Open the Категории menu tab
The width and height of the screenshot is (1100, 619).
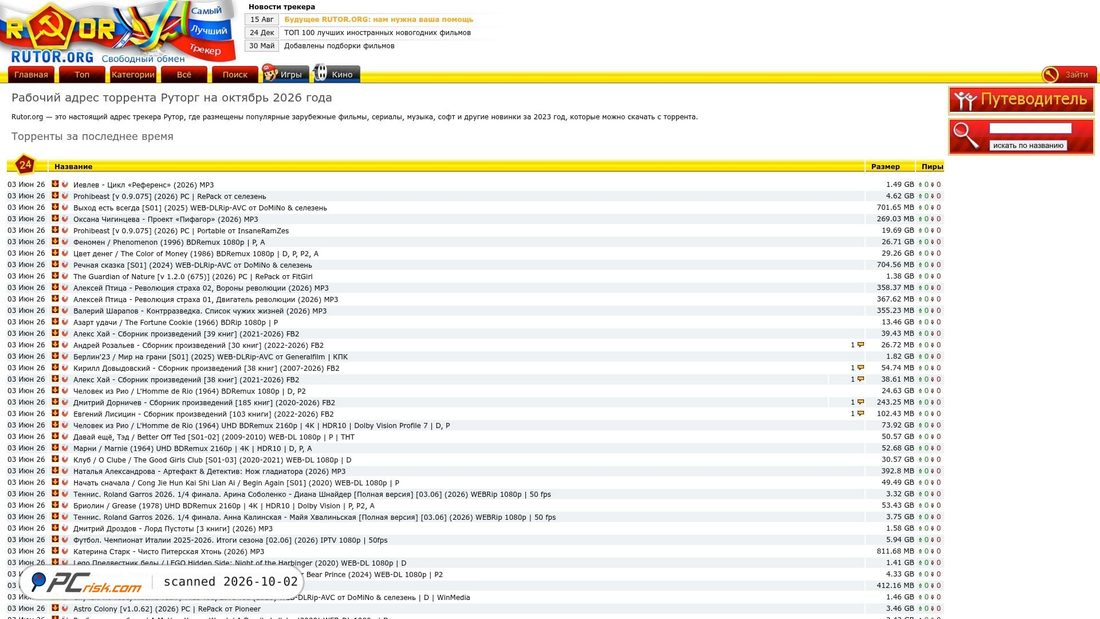pyautogui.click(x=133, y=74)
